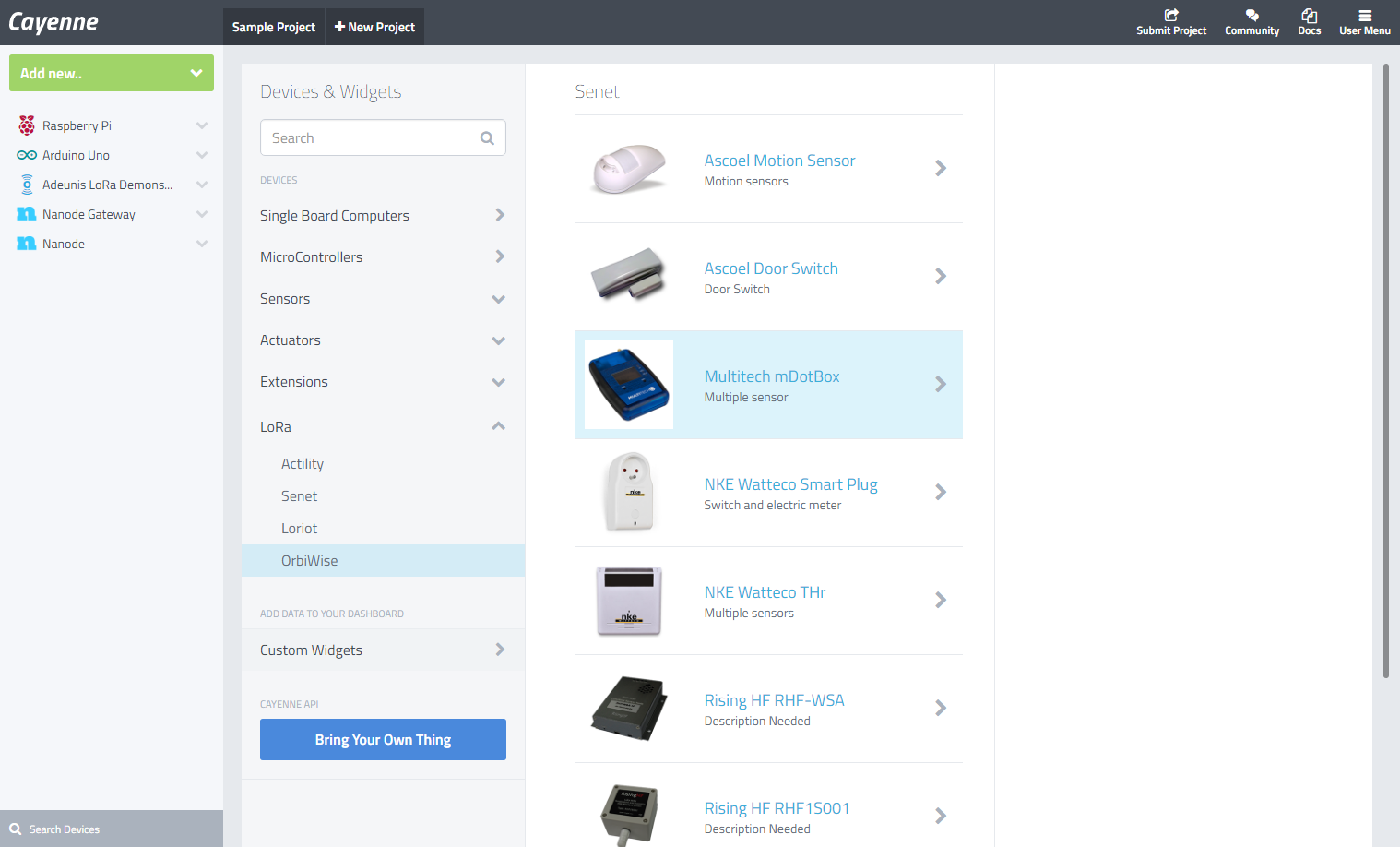Click the Nanode device icon
This screenshot has height=847, width=1400.
pyautogui.click(x=27, y=244)
